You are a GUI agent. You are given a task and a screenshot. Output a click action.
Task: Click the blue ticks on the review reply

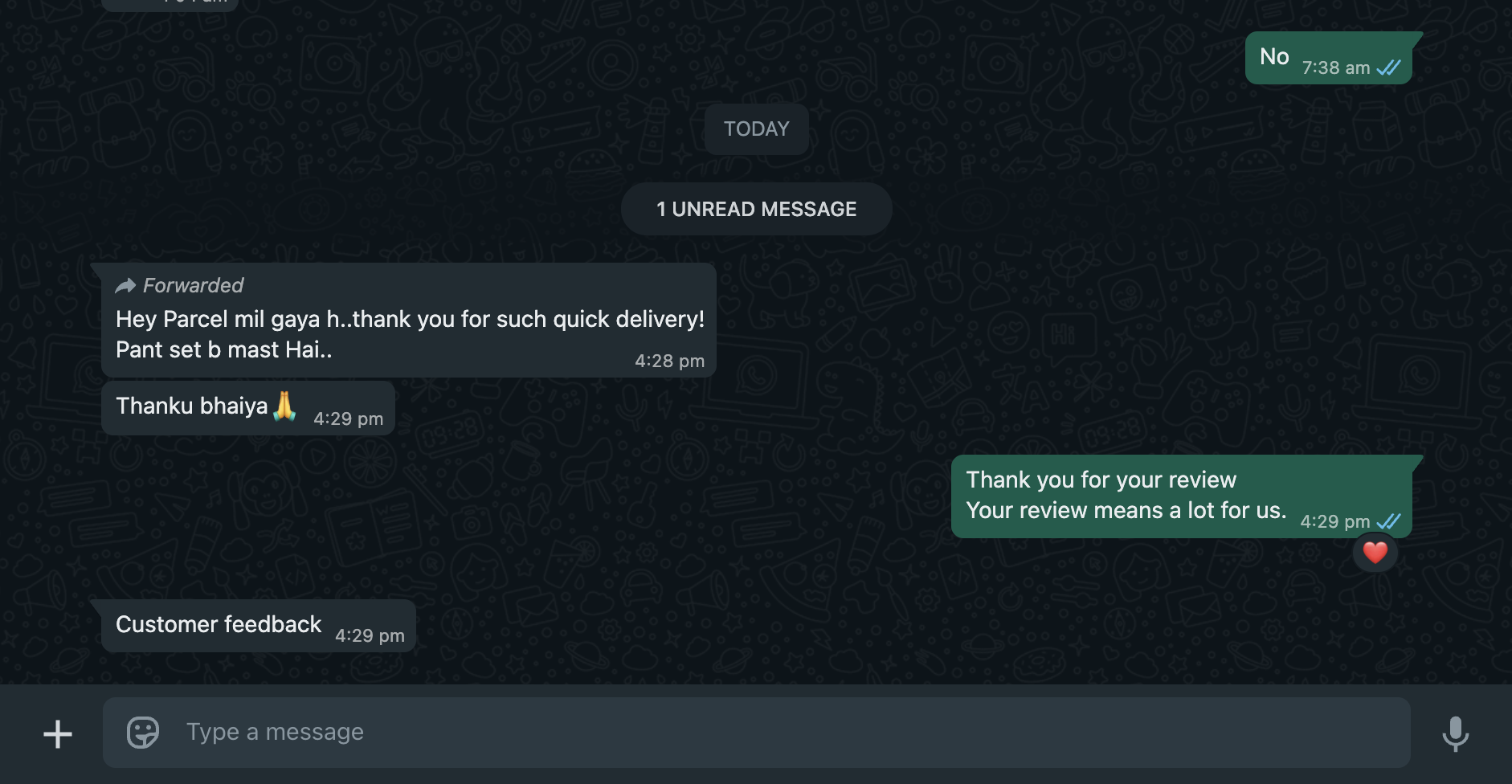[1388, 521]
